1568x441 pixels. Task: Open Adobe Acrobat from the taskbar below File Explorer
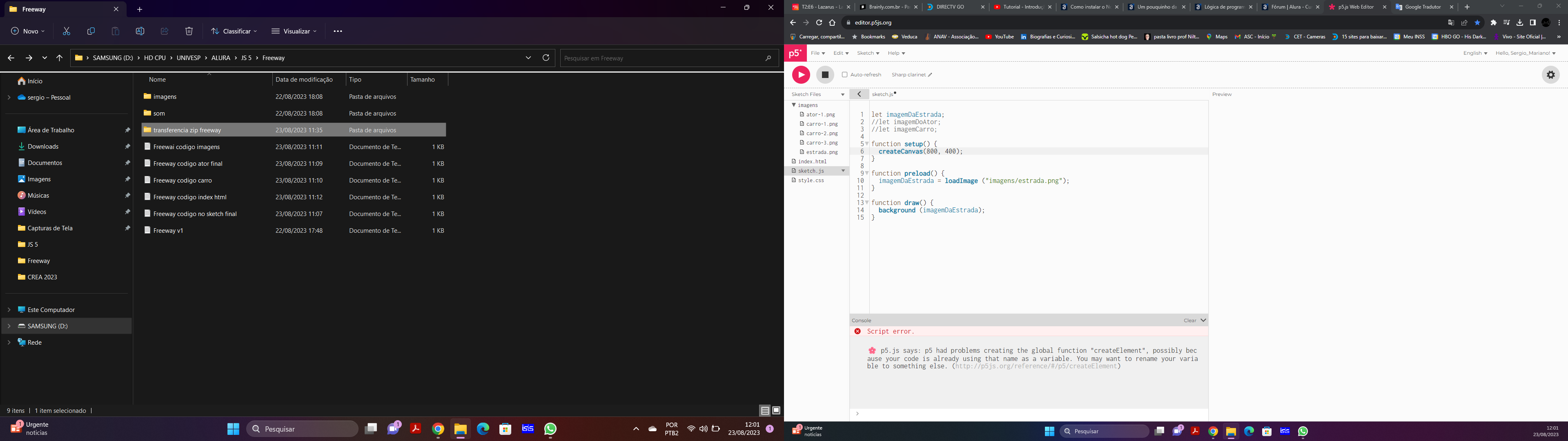(416, 429)
